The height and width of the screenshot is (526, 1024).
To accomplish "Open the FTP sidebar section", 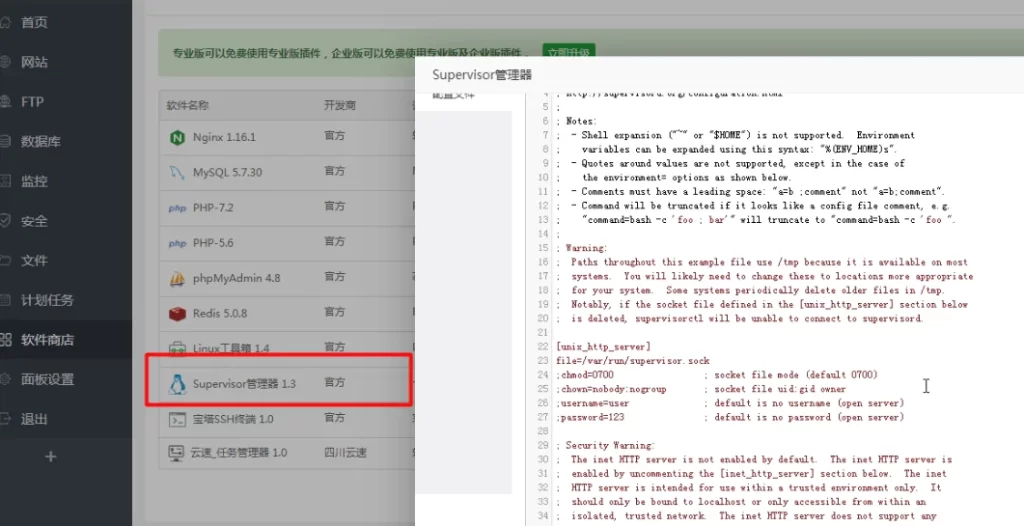I will pos(32,102).
